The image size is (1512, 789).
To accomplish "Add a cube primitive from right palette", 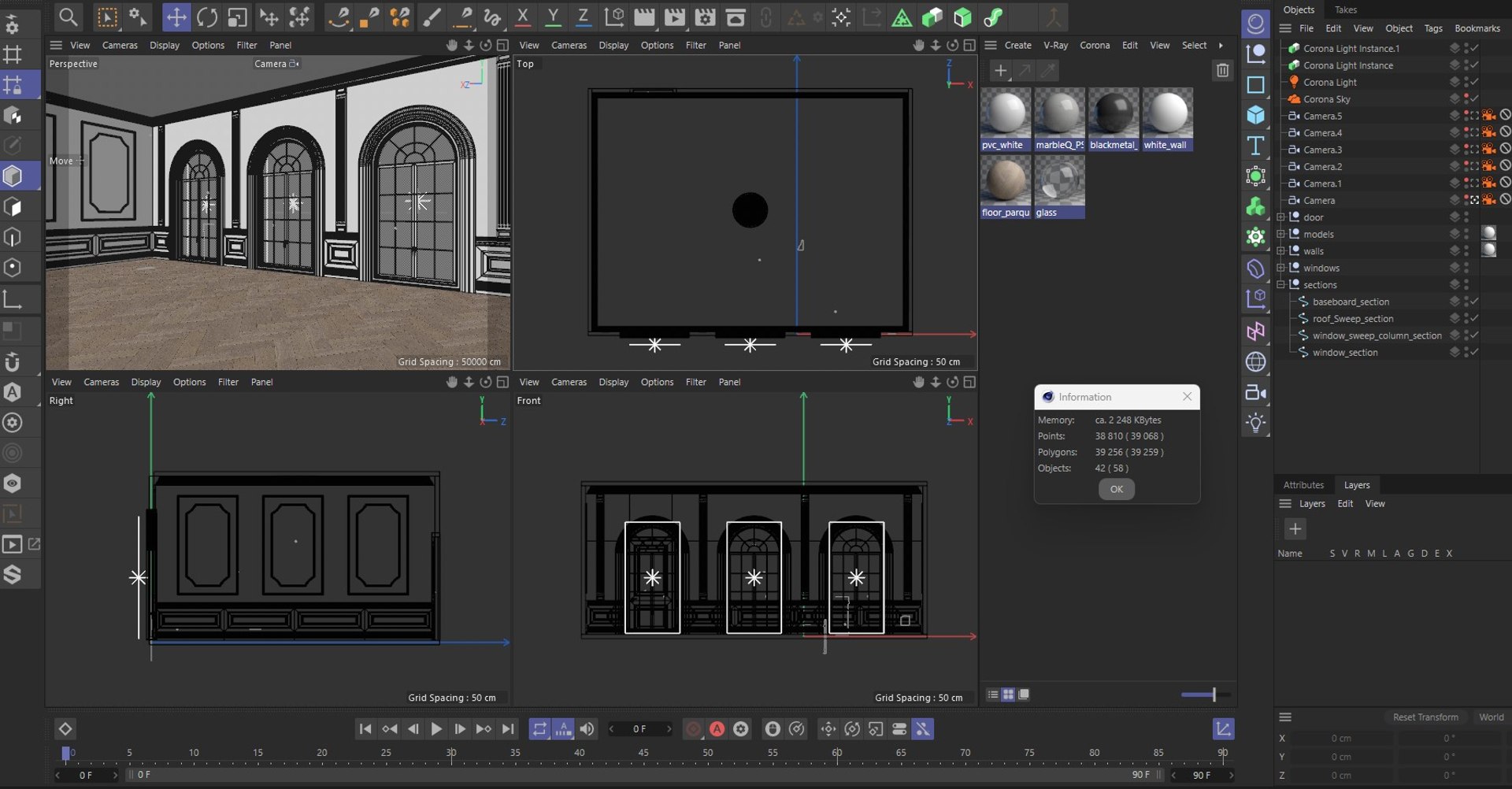I will tap(1255, 115).
